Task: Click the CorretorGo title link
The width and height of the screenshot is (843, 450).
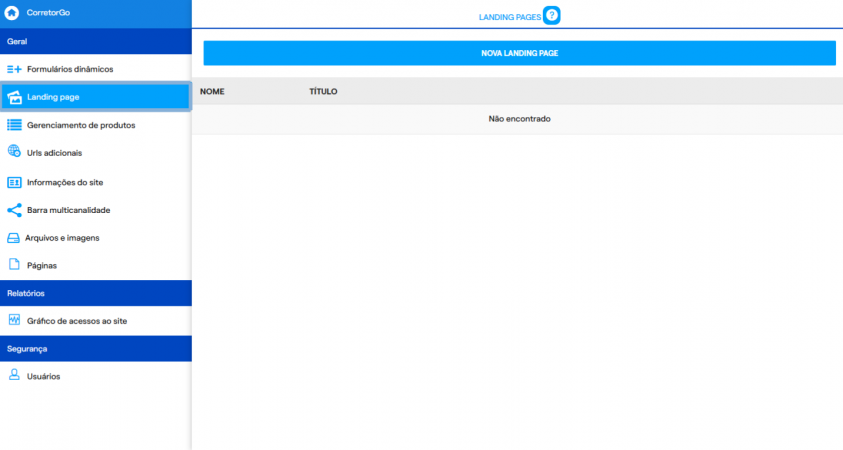Action: pos(48,12)
